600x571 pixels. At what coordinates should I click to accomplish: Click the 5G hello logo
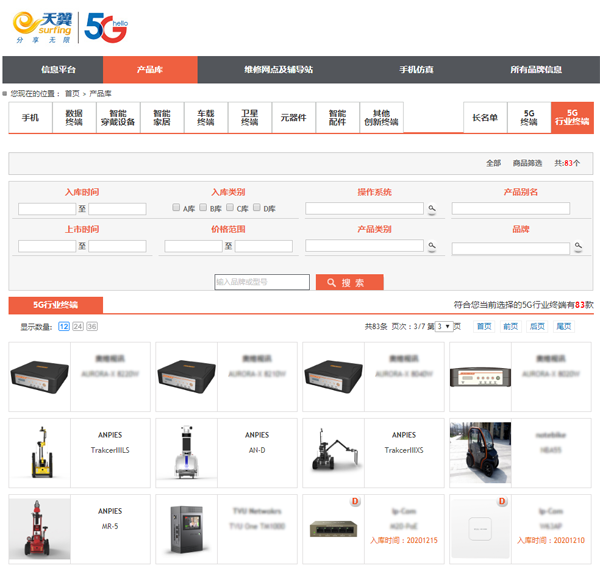tap(105, 28)
